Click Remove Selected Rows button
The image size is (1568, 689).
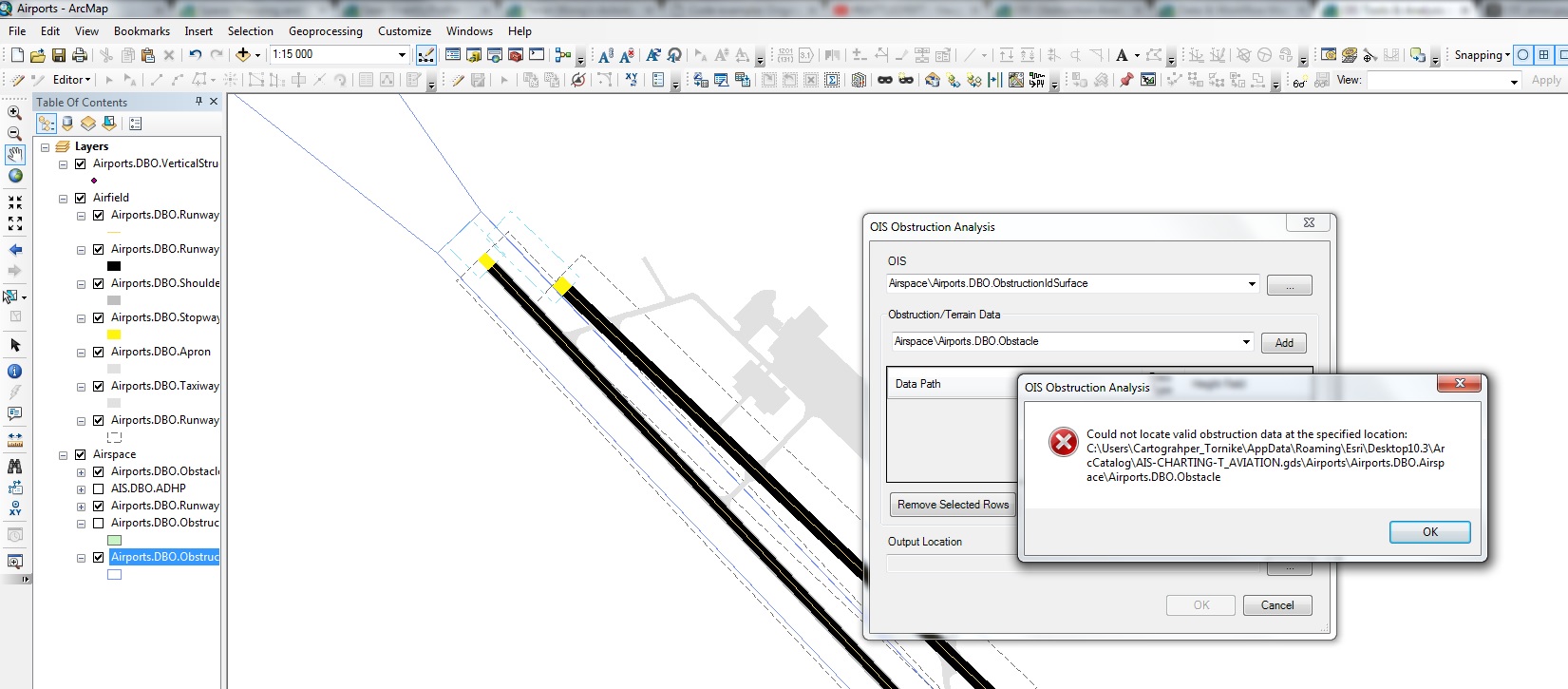953,505
